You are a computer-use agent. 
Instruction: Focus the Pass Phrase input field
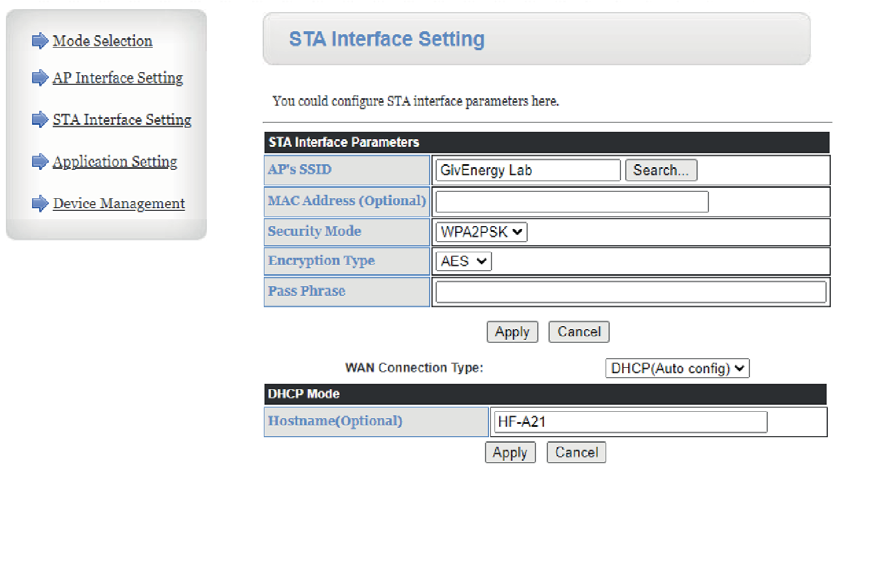631,292
